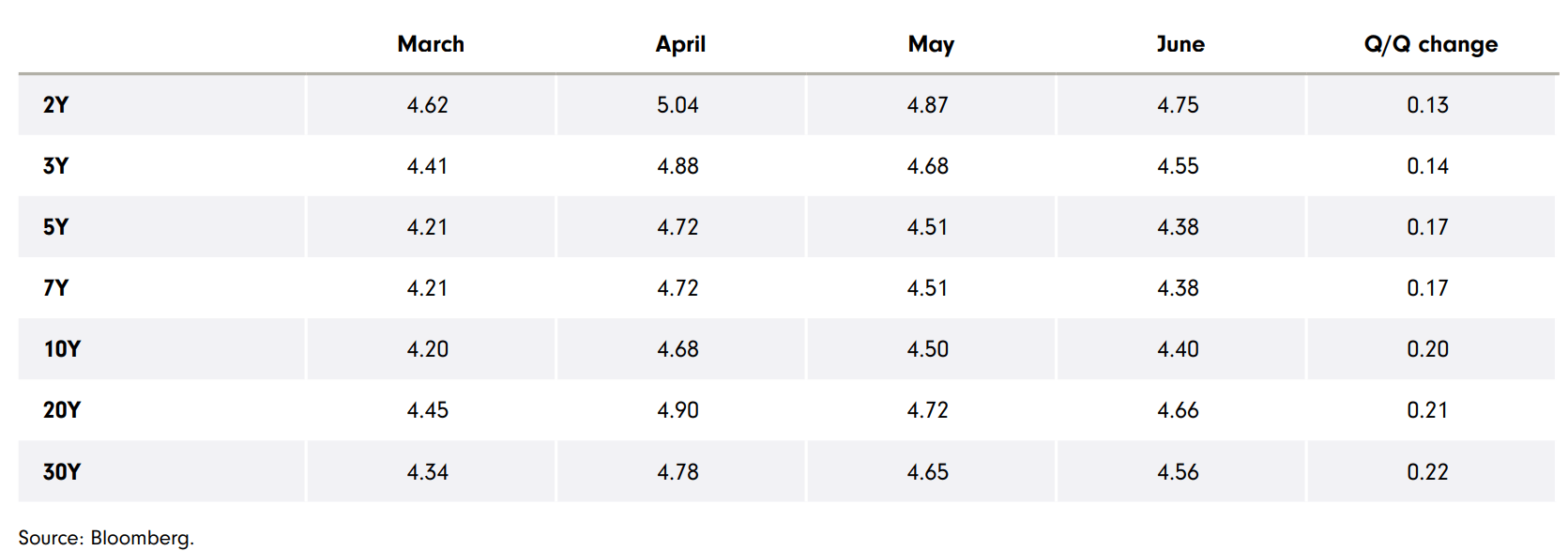Click the June column header

coord(1180,44)
